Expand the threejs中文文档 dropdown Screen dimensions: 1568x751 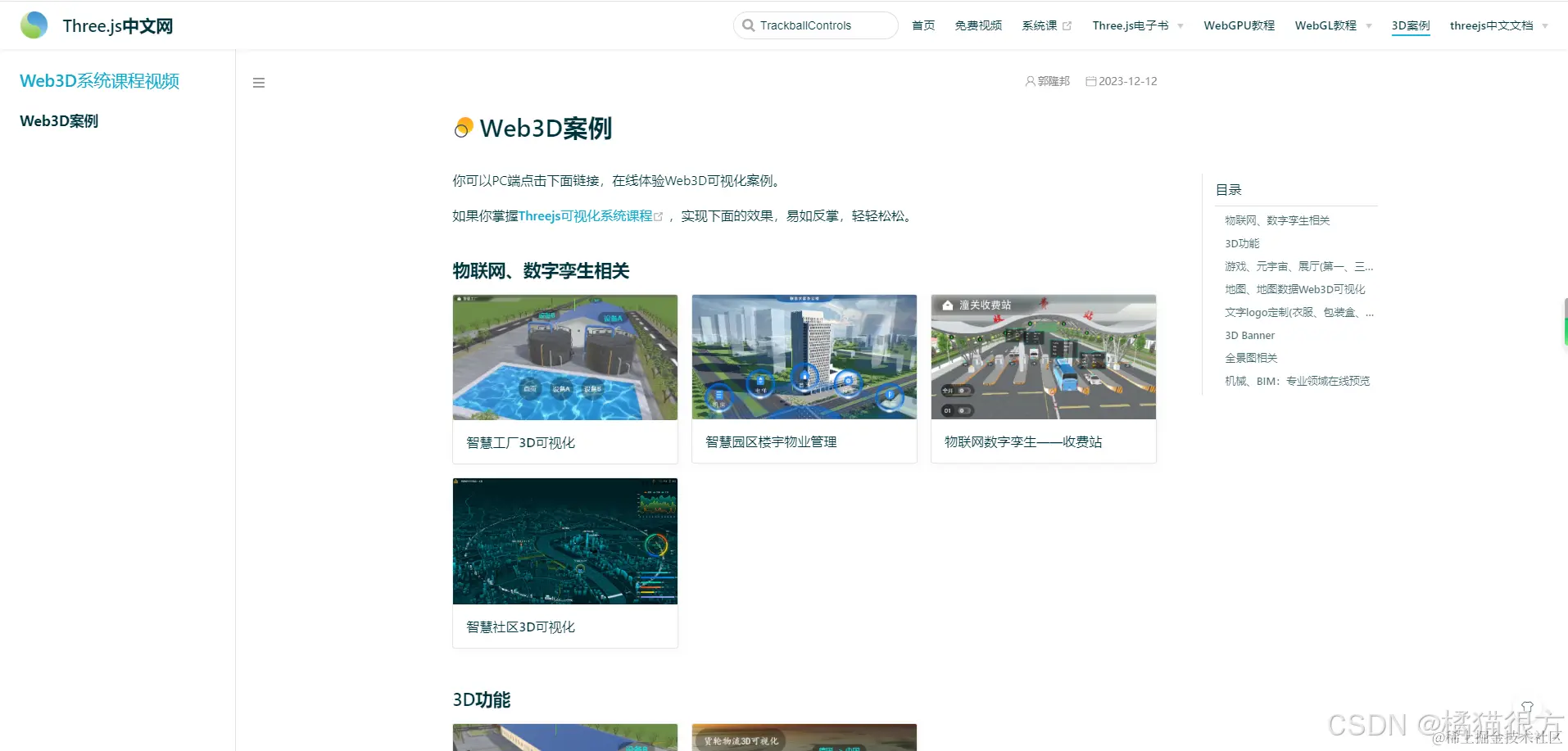tap(1492, 25)
